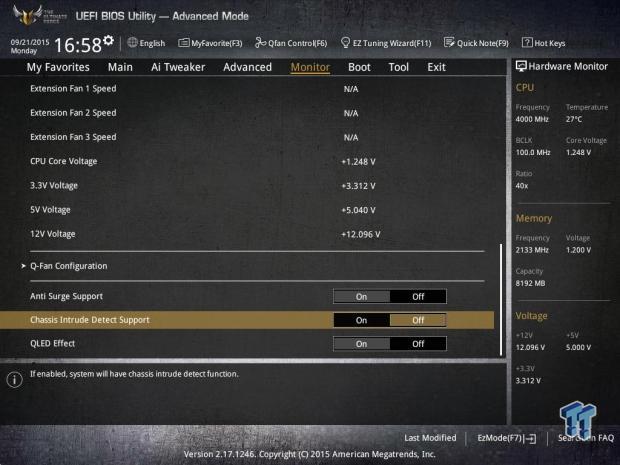Click the QLED Effect label
The height and width of the screenshot is (465, 620).
(53, 343)
